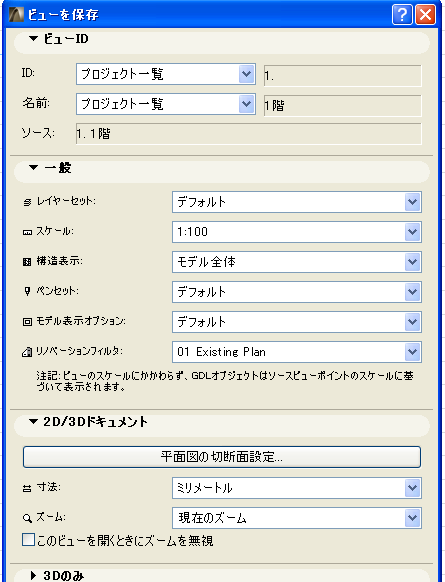Image resolution: width=445 pixels, height=582 pixels.
Task: Click the モデル表示オプション icon
Action: point(27,322)
